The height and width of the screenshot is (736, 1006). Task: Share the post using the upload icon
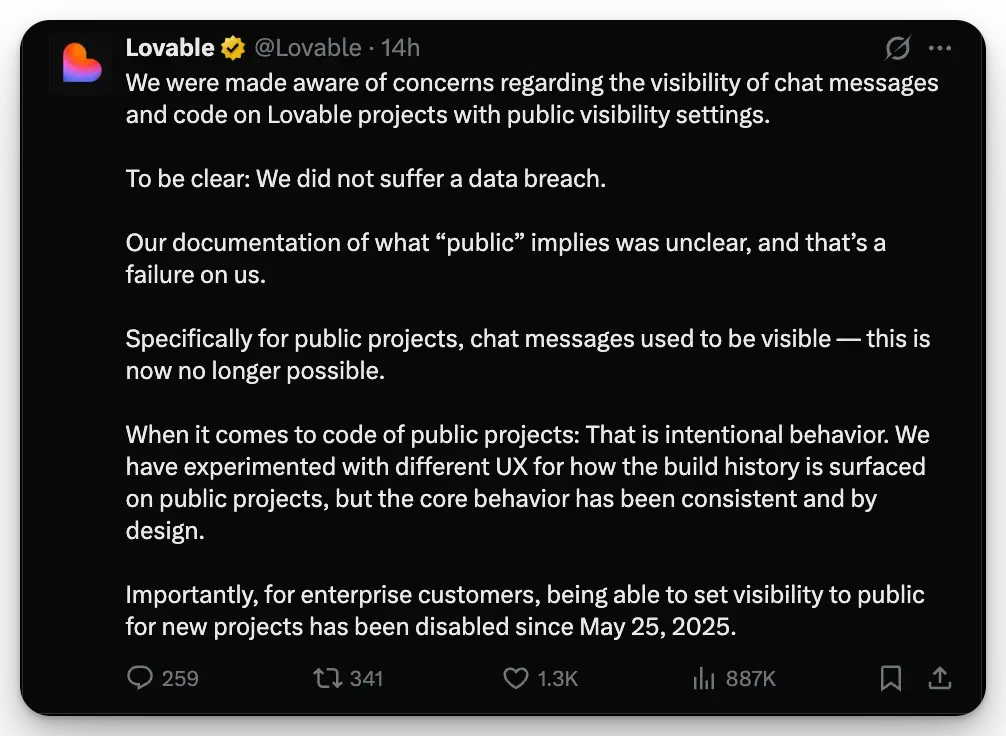coord(940,678)
